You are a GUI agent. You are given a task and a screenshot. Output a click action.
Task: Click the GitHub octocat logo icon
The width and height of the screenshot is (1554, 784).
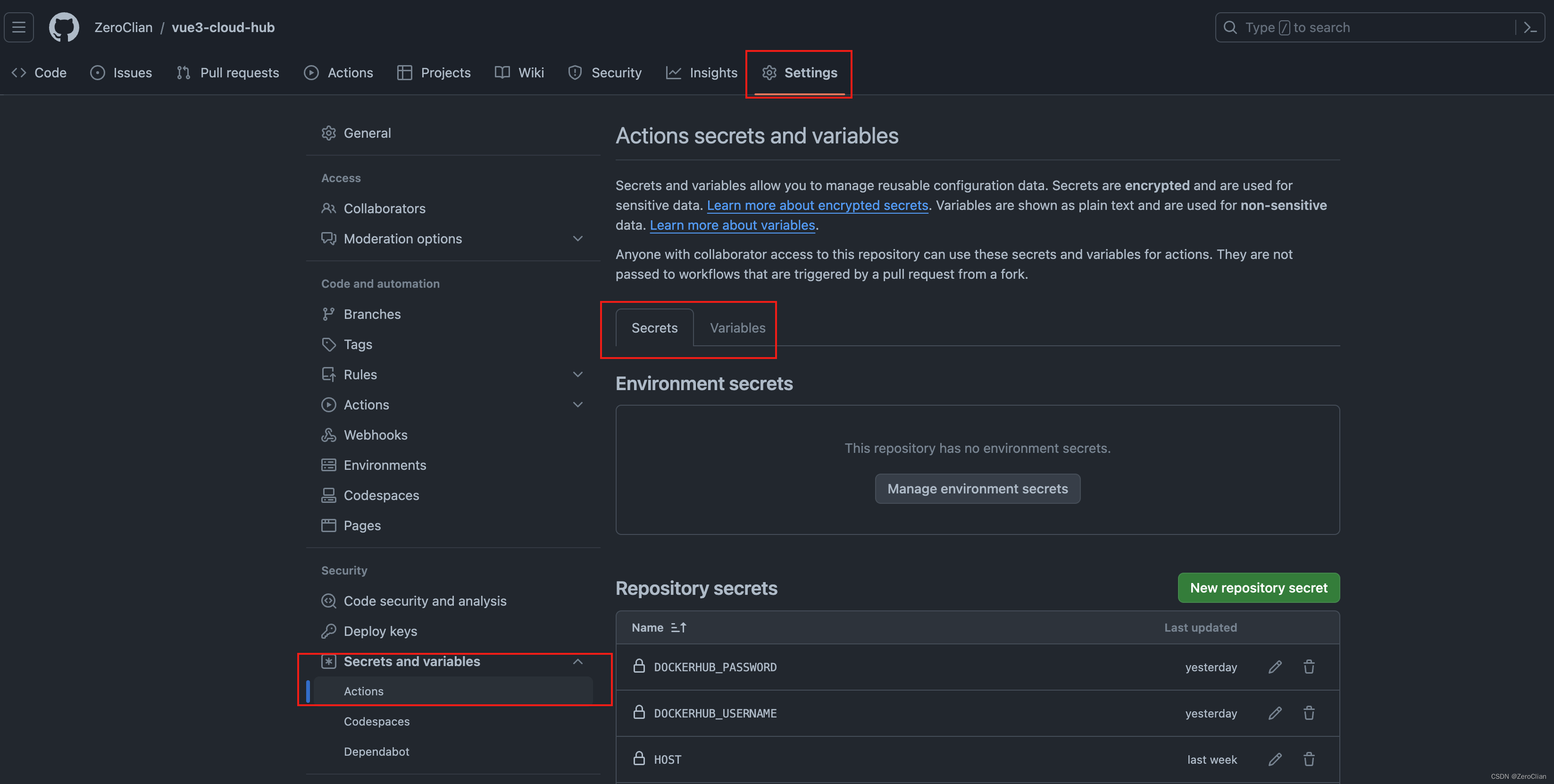point(64,27)
